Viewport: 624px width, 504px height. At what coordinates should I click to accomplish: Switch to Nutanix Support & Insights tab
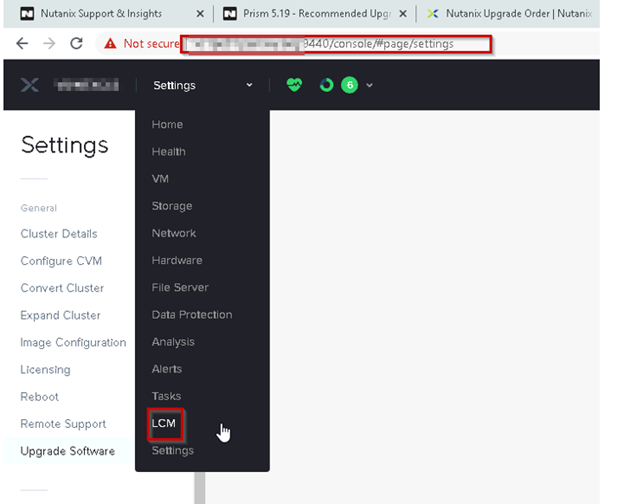(101, 14)
